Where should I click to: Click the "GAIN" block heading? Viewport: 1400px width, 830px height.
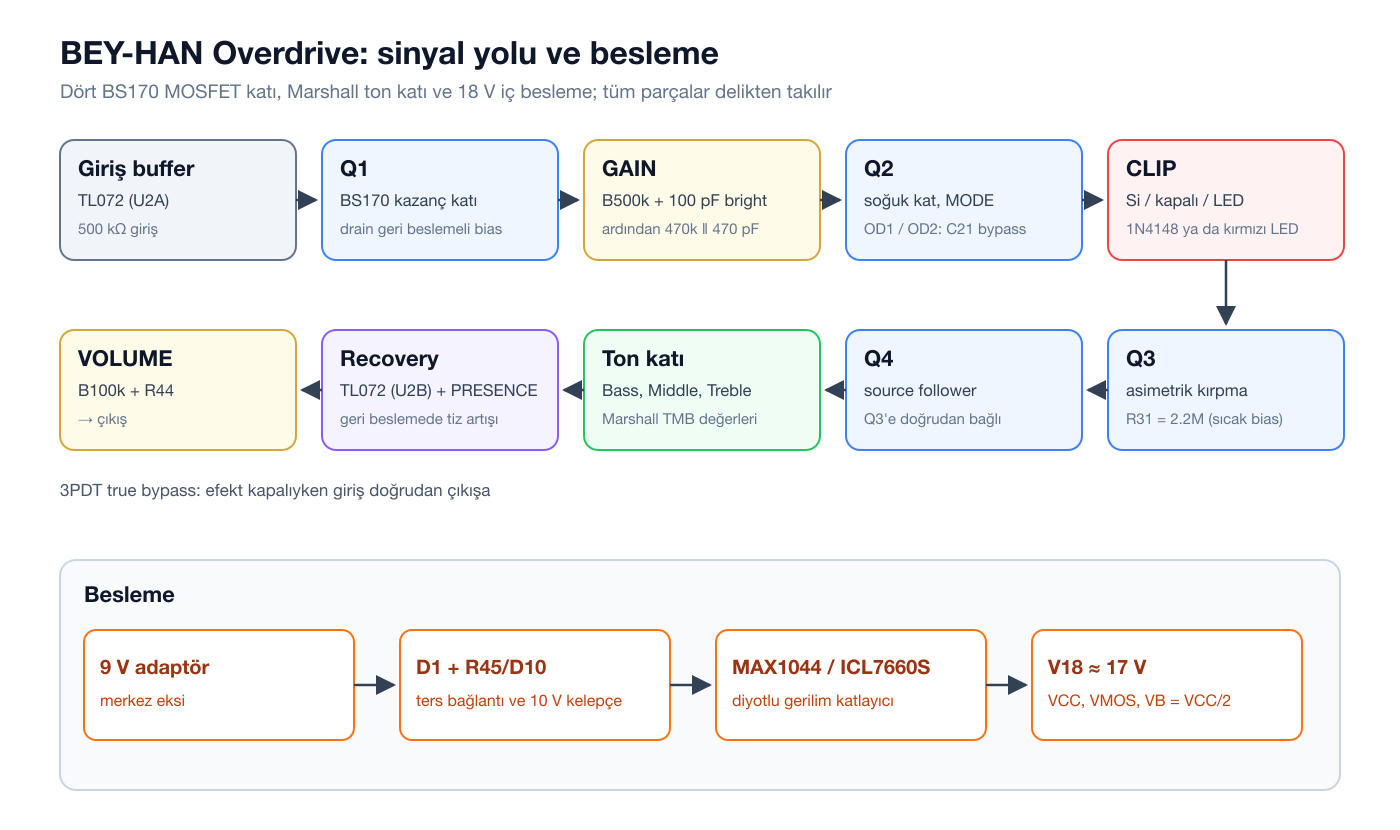629,168
